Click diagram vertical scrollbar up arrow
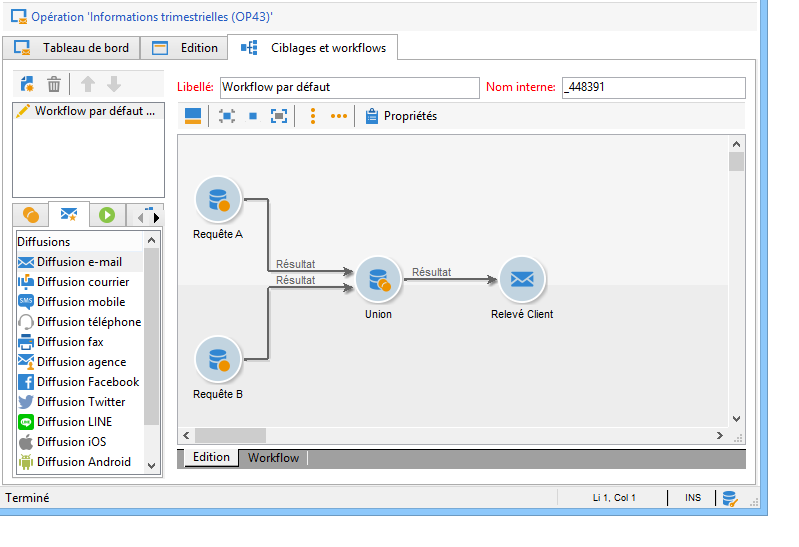 click(x=736, y=144)
